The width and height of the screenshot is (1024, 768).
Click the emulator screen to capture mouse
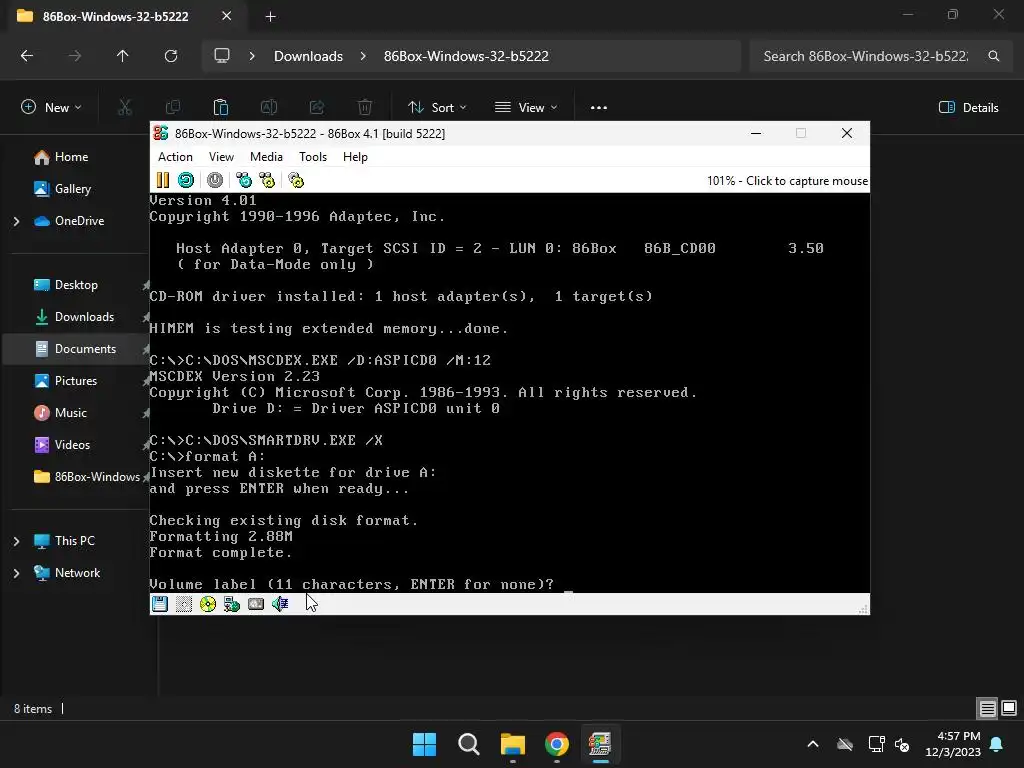[x=509, y=392]
